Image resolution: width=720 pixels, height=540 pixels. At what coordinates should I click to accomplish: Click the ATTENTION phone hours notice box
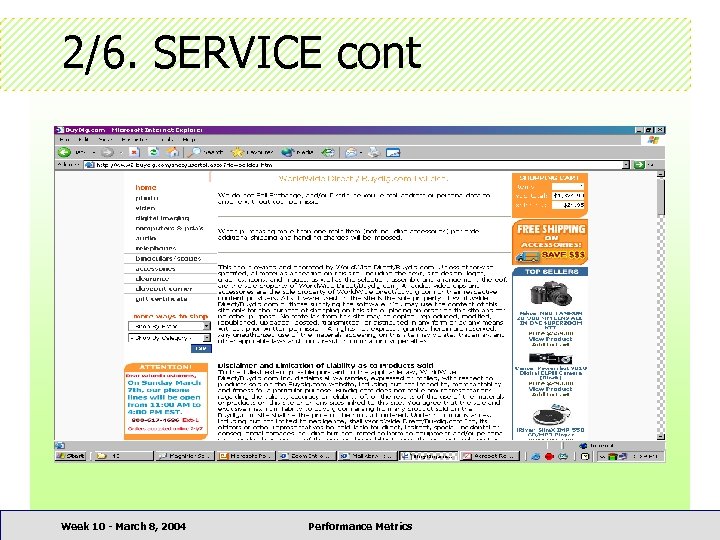coord(165,401)
